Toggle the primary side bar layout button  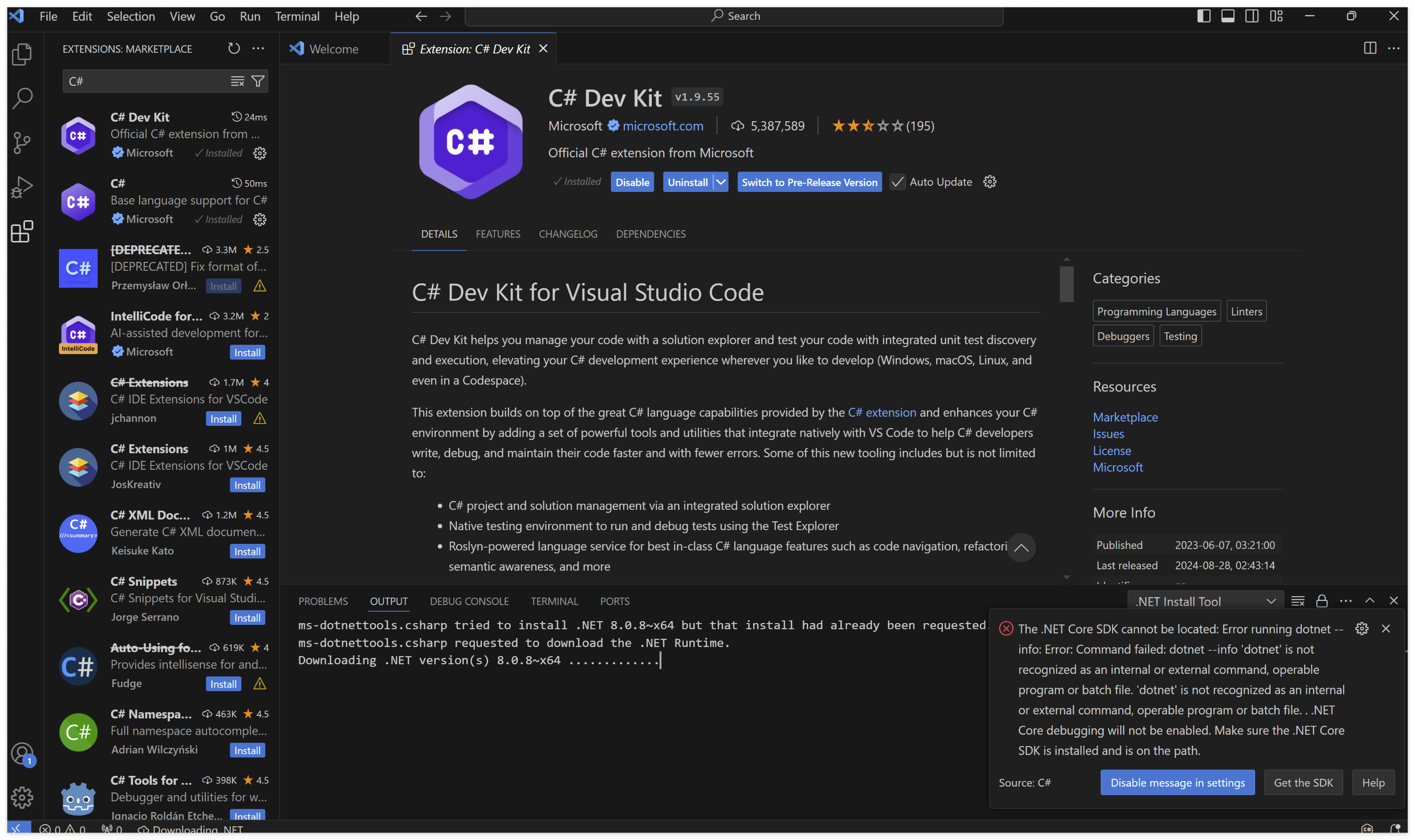(1204, 16)
